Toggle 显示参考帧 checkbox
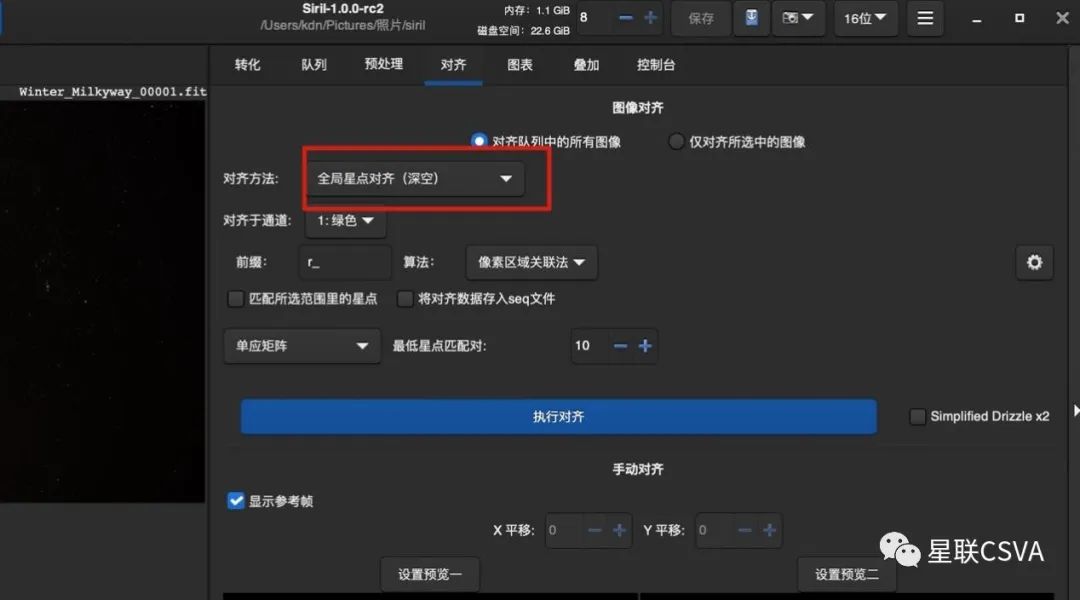The height and width of the screenshot is (600, 1080). (236, 501)
